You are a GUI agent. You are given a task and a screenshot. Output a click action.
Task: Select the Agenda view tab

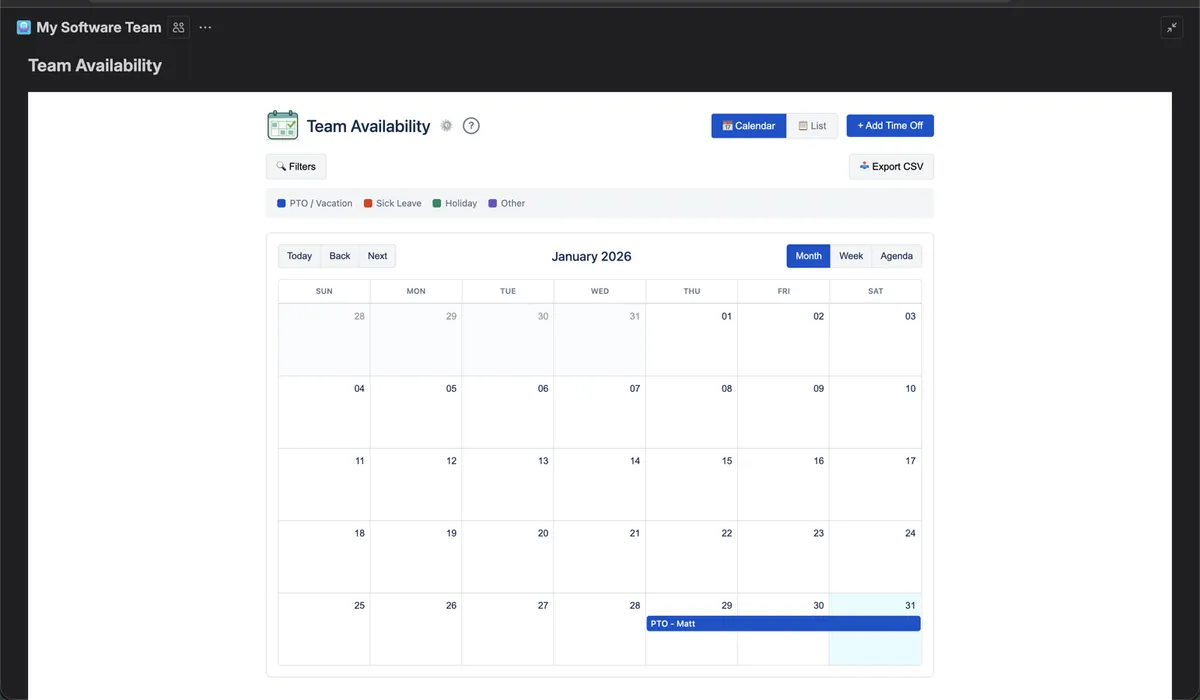(896, 256)
